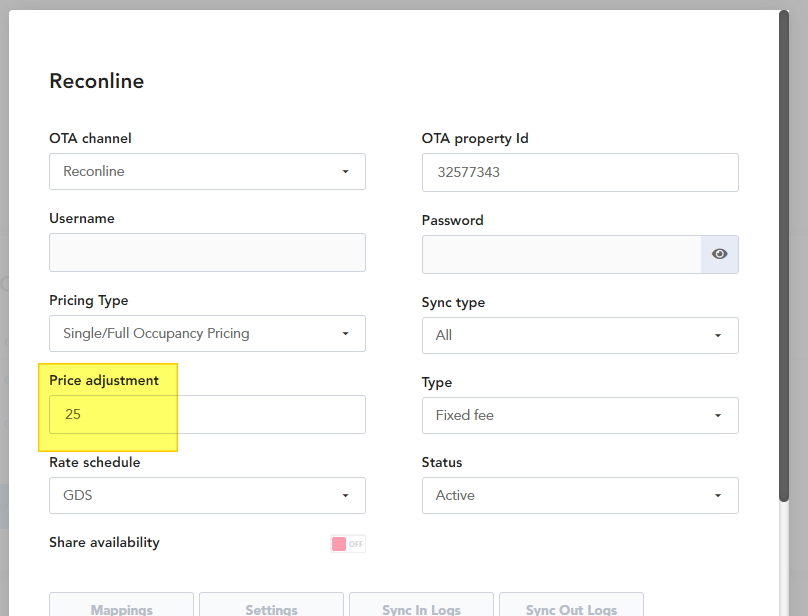The width and height of the screenshot is (808, 616).
Task: Click the Rate schedule label
Action: (x=94, y=462)
